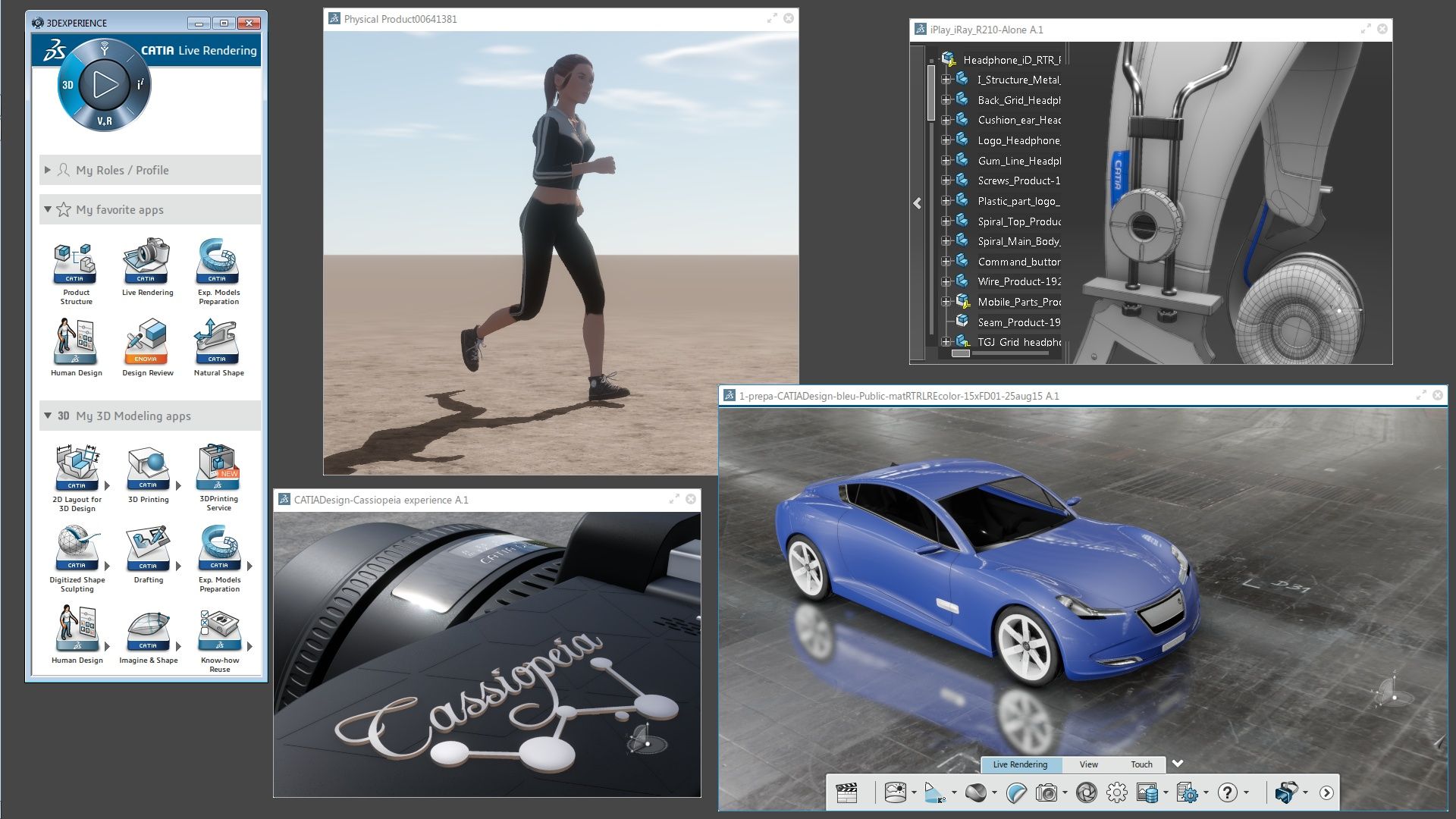This screenshot has width=1456, height=819.
Task: Expand My Roles / Profile section
Action: point(48,170)
